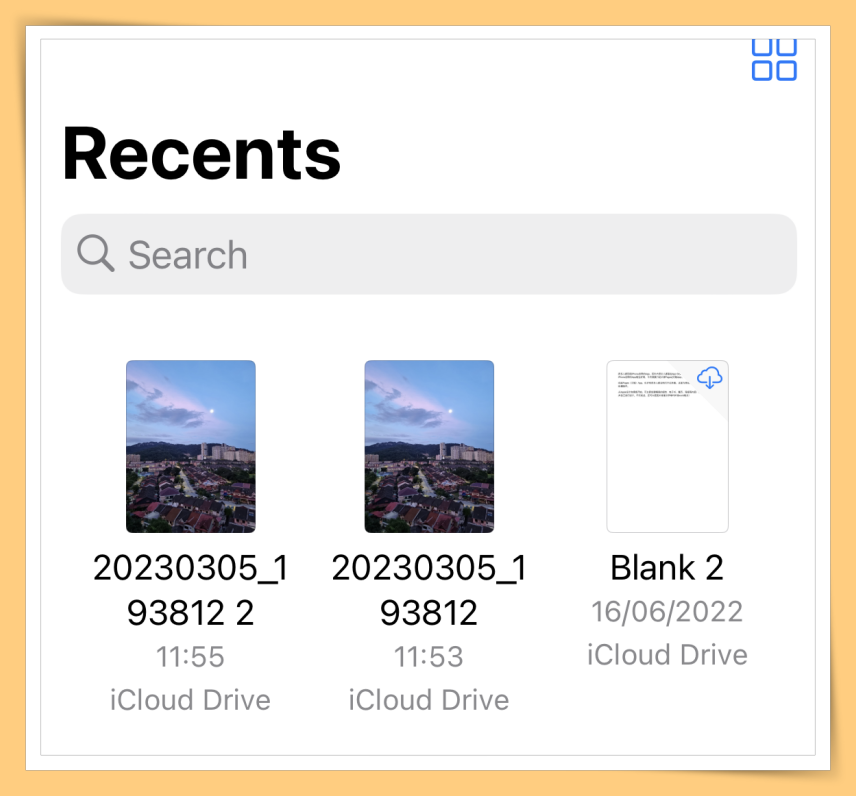
Task: Switch to grid view icon
Action: (774, 60)
